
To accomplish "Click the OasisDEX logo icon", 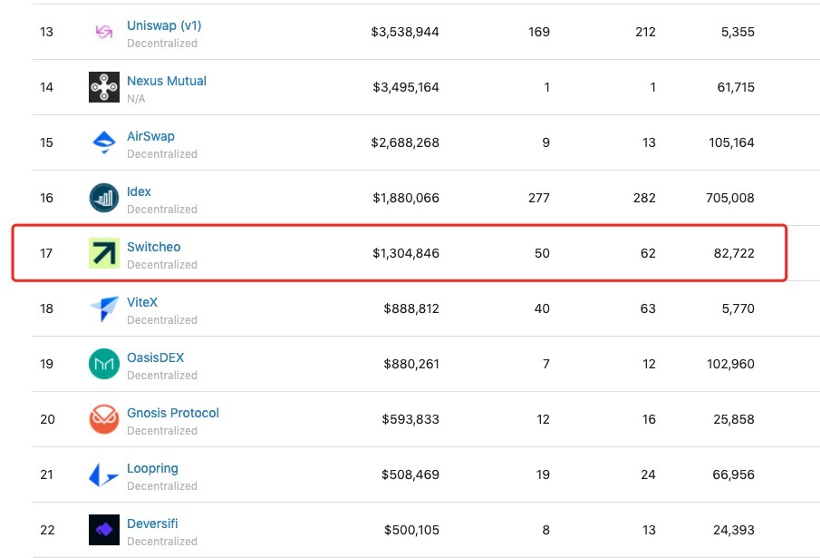I will pyautogui.click(x=104, y=363).
